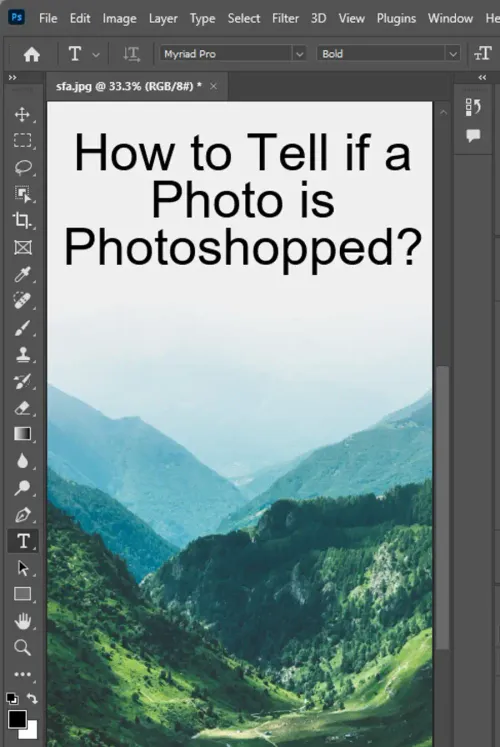Select the Frame tool
Screen dimensions: 500x747
(x=22, y=247)
